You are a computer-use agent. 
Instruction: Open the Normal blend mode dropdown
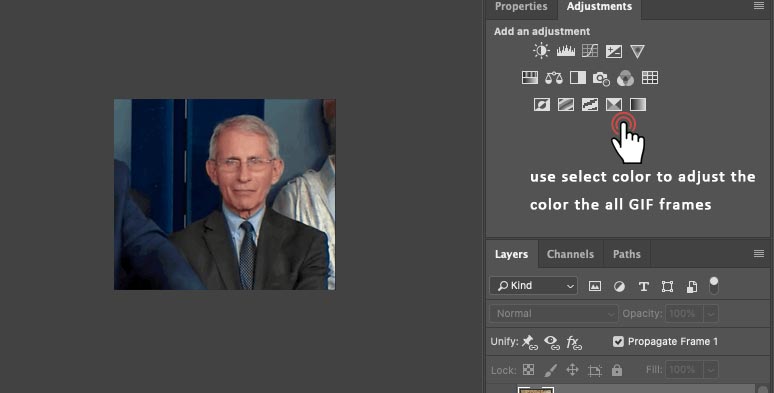pyautogui.click(x=553, y=314)
